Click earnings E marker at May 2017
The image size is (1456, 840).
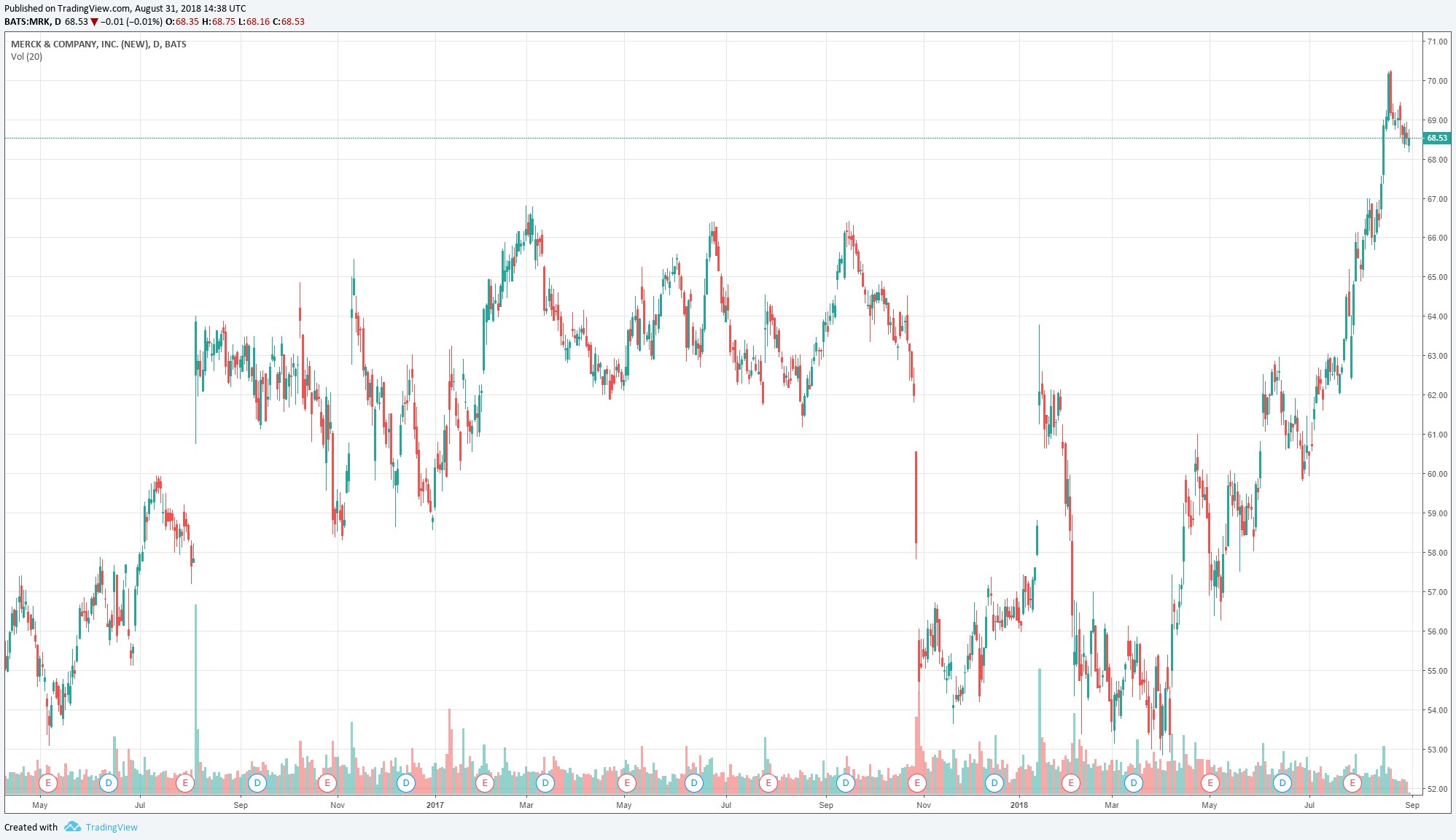[x=626, y=783]
